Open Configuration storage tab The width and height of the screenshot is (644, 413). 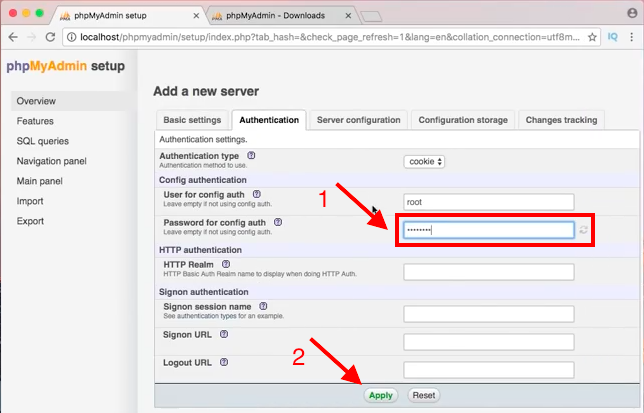tap(463, 120)
